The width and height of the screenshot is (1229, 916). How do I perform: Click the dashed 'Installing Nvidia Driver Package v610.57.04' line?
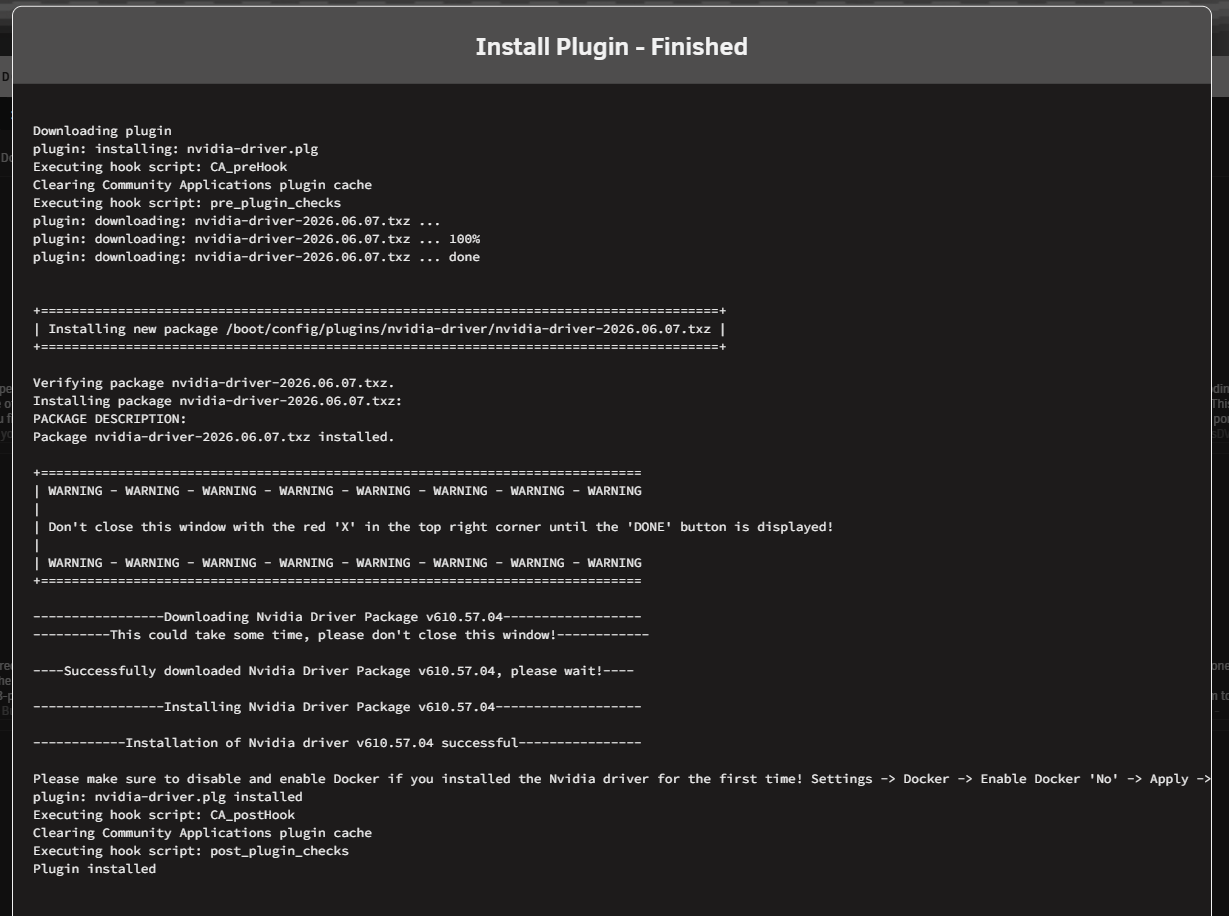[x=337, y=707]
